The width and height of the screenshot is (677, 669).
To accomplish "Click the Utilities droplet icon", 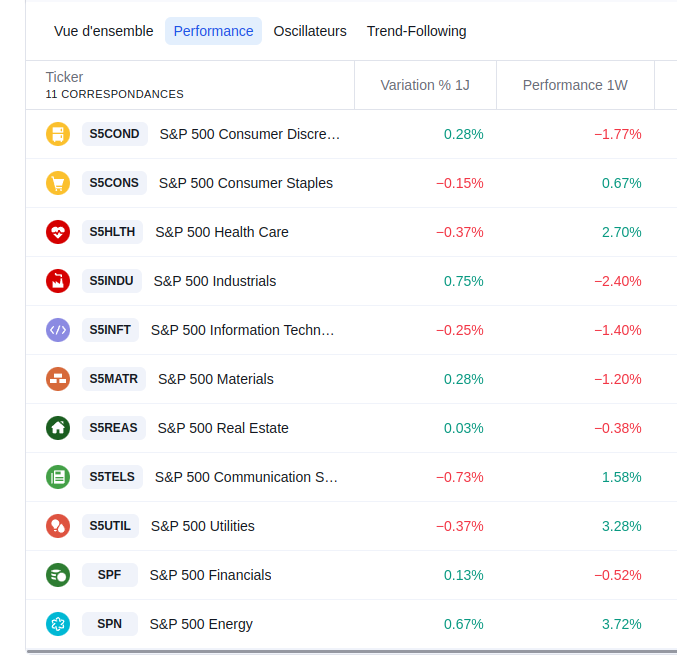I will pos(58,526).
